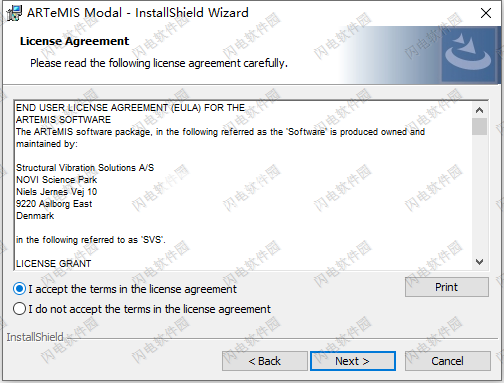
Task: Click the 'License Agreement' heading
Action: pyautogui.click(x=74, y=41)
